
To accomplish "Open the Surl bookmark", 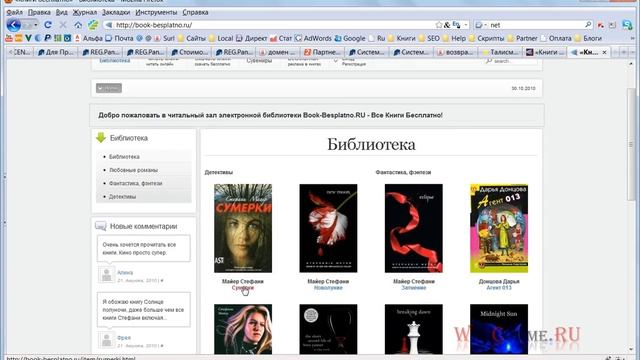I will 164,38.
